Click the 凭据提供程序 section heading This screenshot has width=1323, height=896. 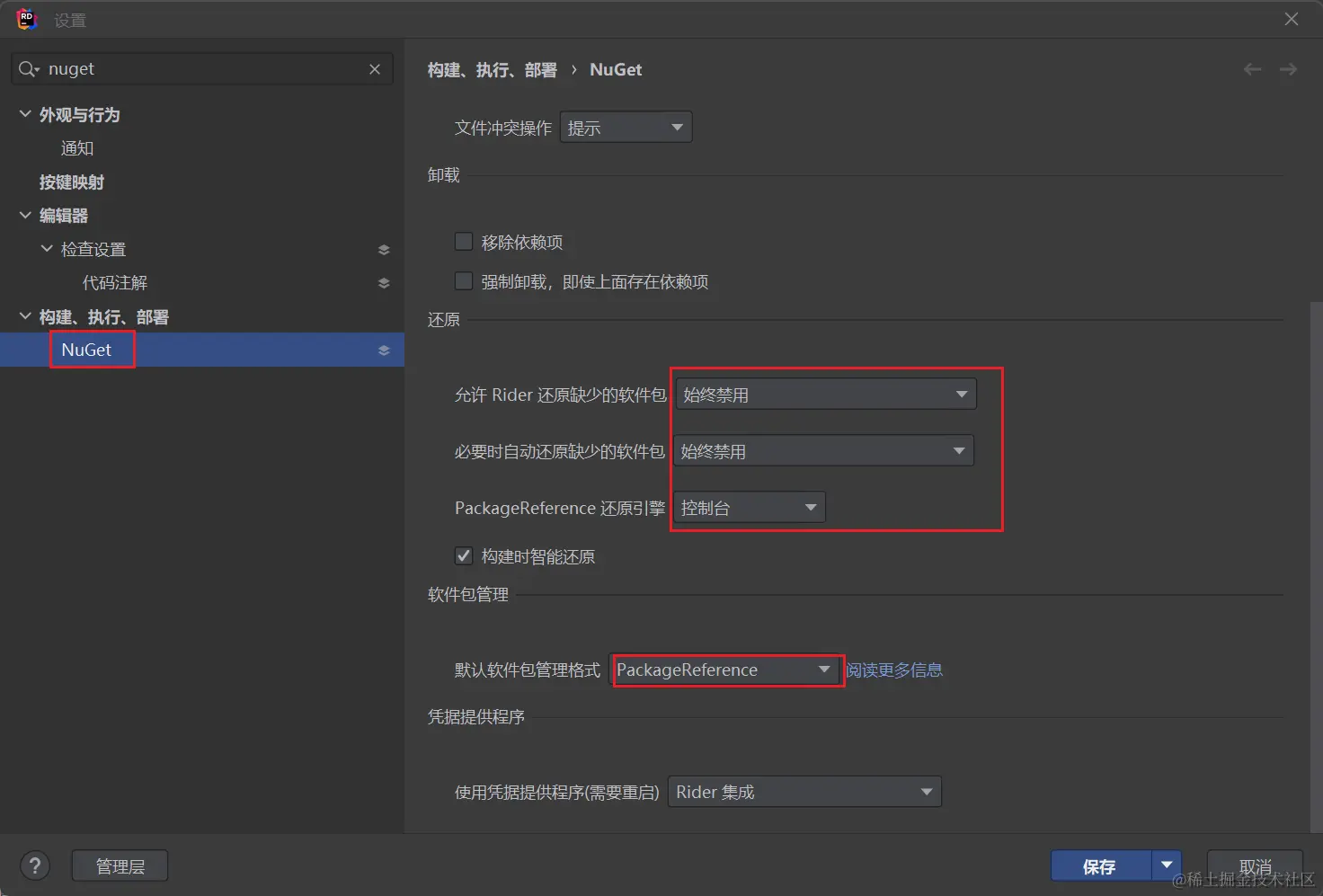tap(476, 717)
